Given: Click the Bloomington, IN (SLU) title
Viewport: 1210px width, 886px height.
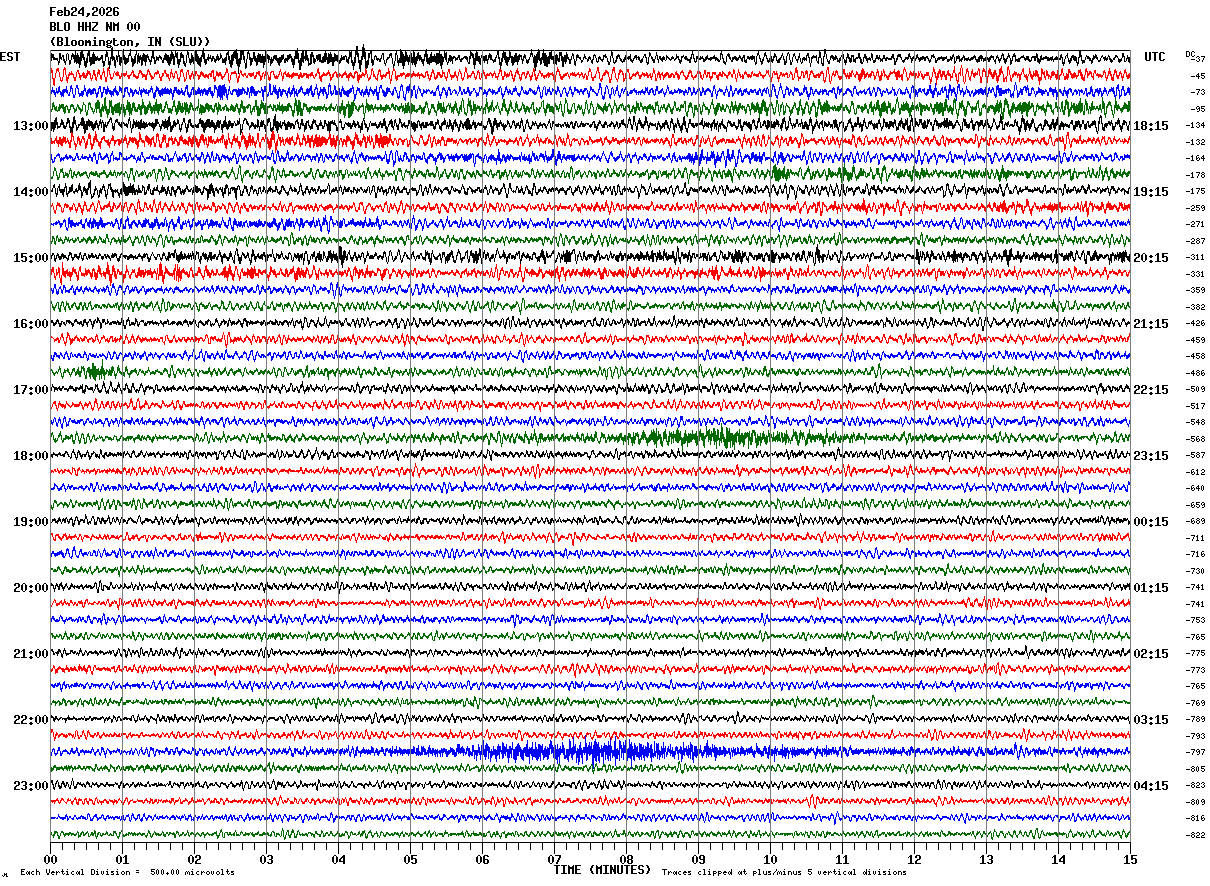Looking at the screenshot, I should click(x=130, y=42).
